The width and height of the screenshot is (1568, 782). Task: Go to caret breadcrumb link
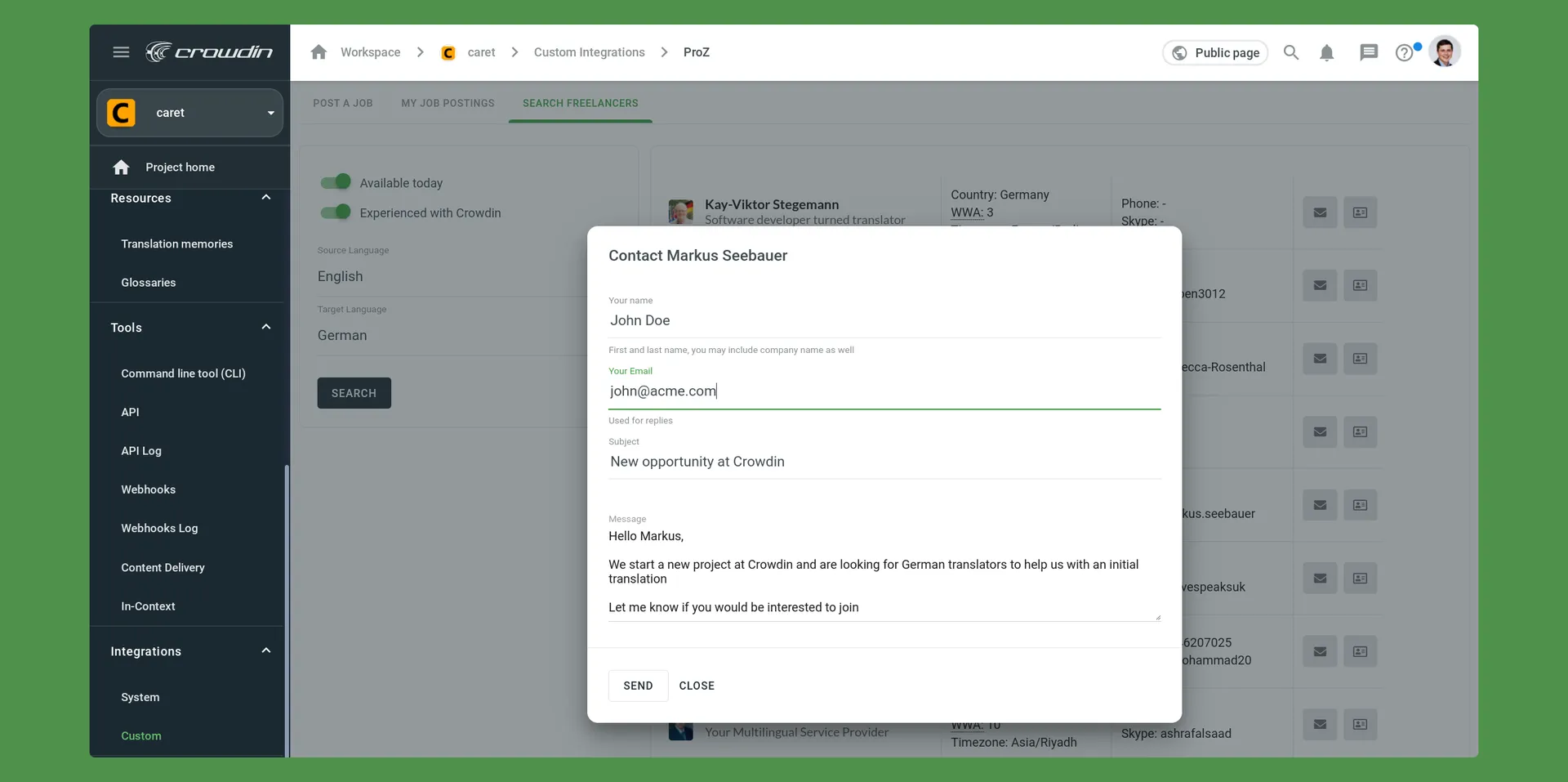tap(481, 52)
